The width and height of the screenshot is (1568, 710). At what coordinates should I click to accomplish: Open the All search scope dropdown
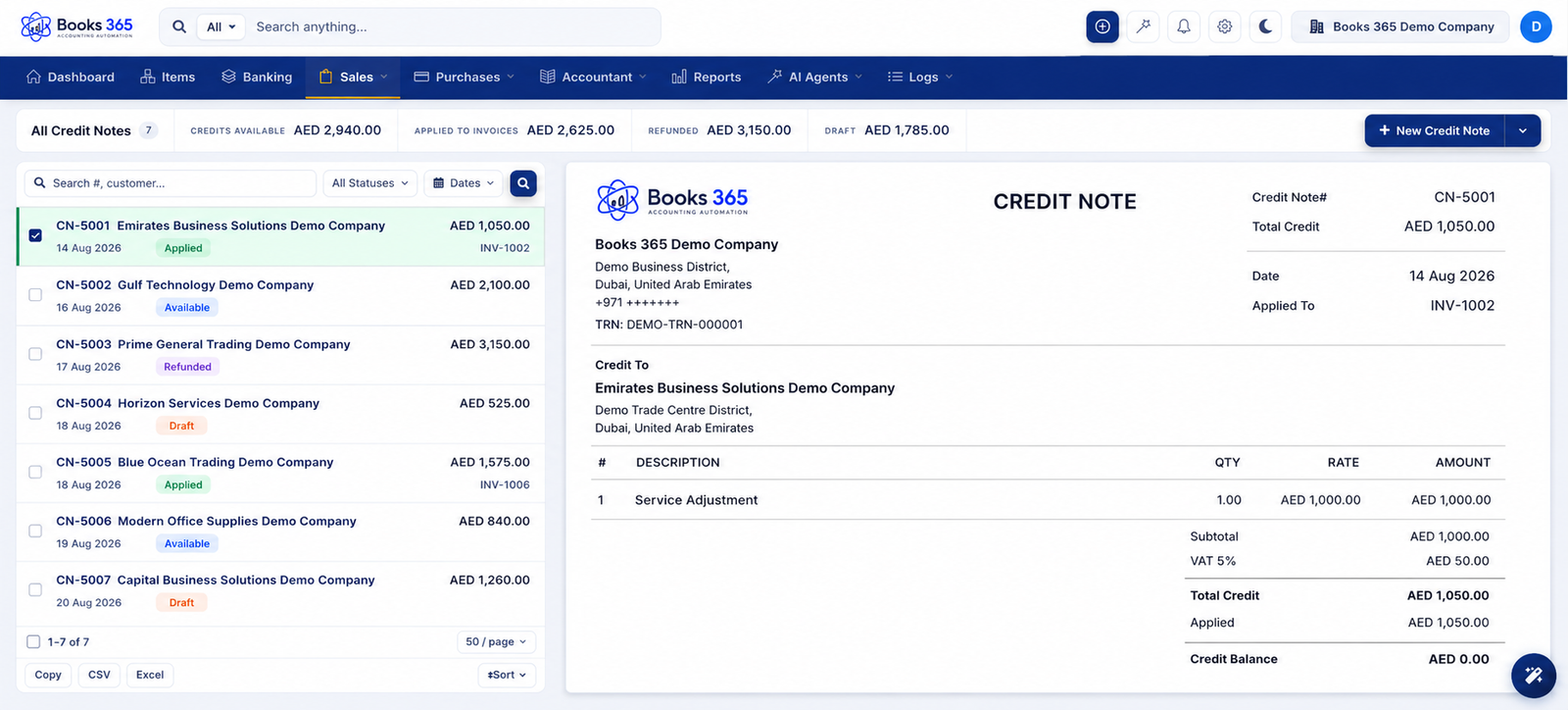(x=221, y=26)
